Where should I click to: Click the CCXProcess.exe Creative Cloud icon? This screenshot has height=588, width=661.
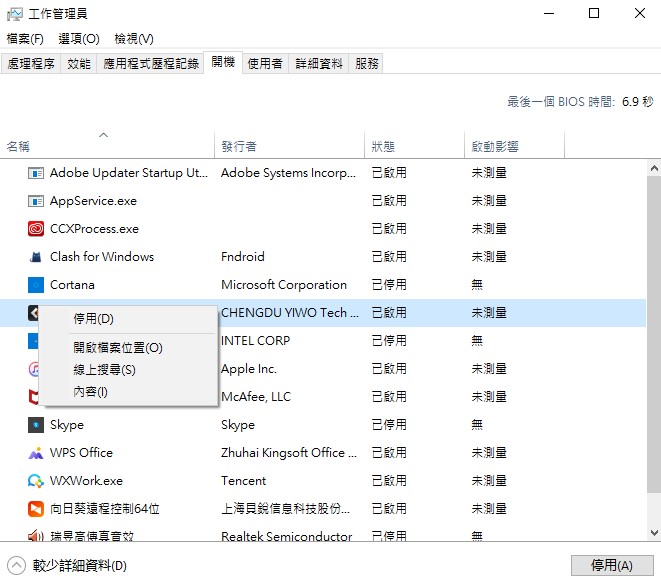pyautogui.click(x=36, y=229)
